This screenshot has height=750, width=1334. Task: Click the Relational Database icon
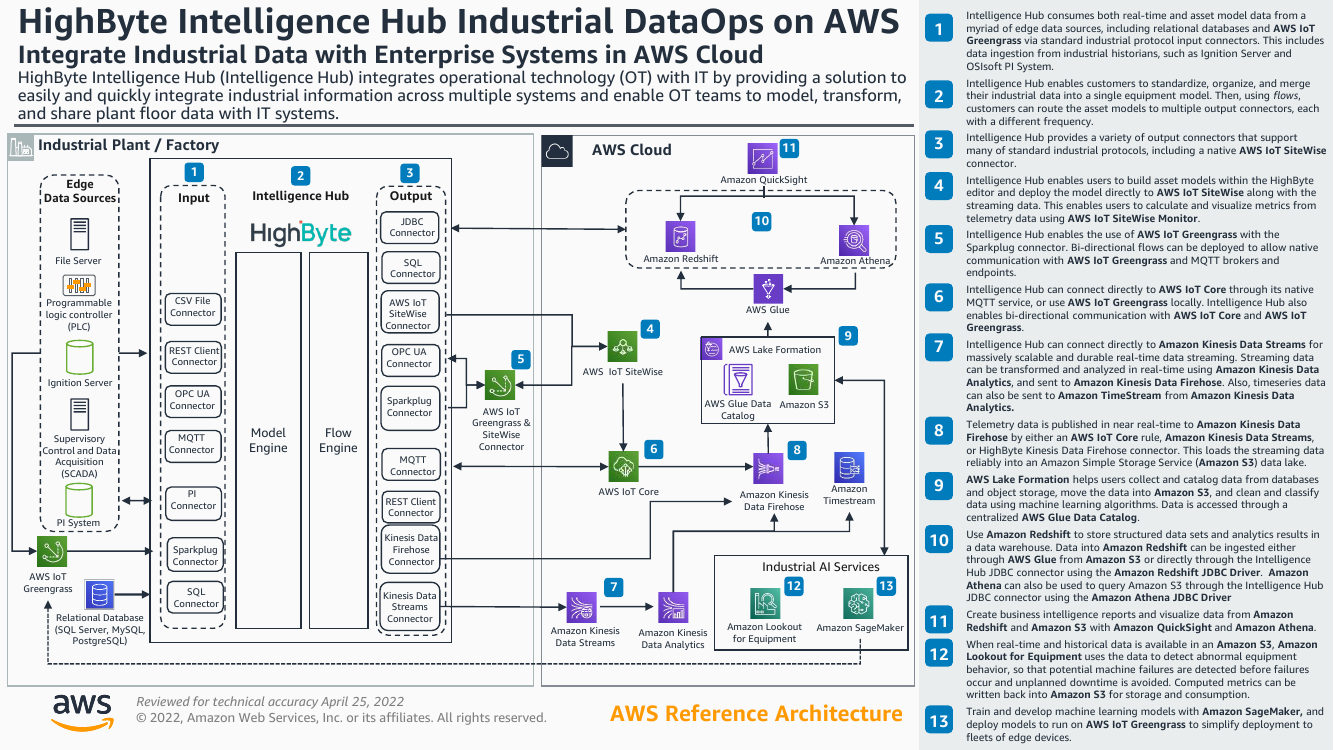click(99, 596)
